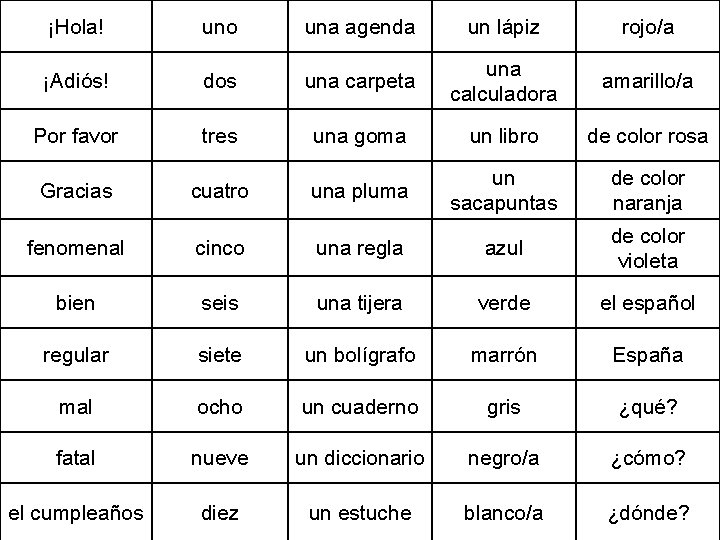The image size is (720, 540).
Task: Click the ¡Hola! cell
Action: pyautogui.click(x=76, y=27)
